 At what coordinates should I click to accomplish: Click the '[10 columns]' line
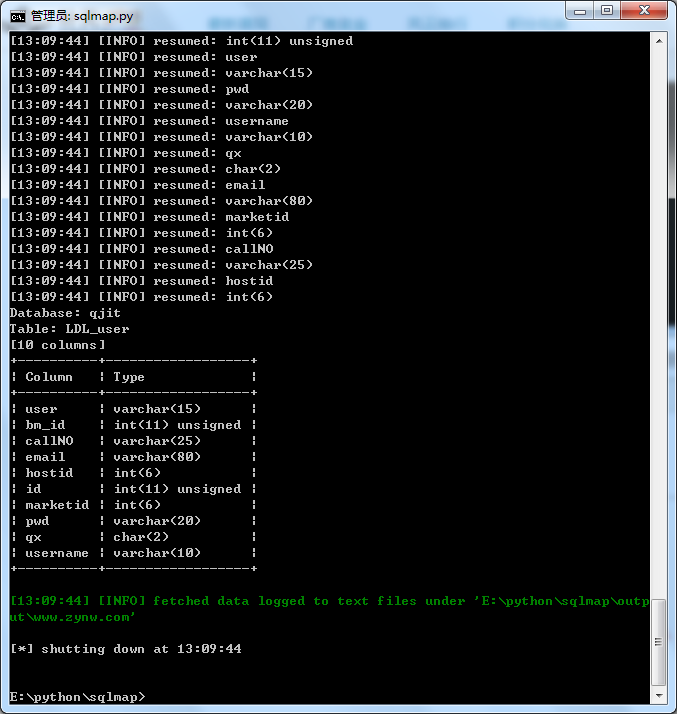(57, 345)
